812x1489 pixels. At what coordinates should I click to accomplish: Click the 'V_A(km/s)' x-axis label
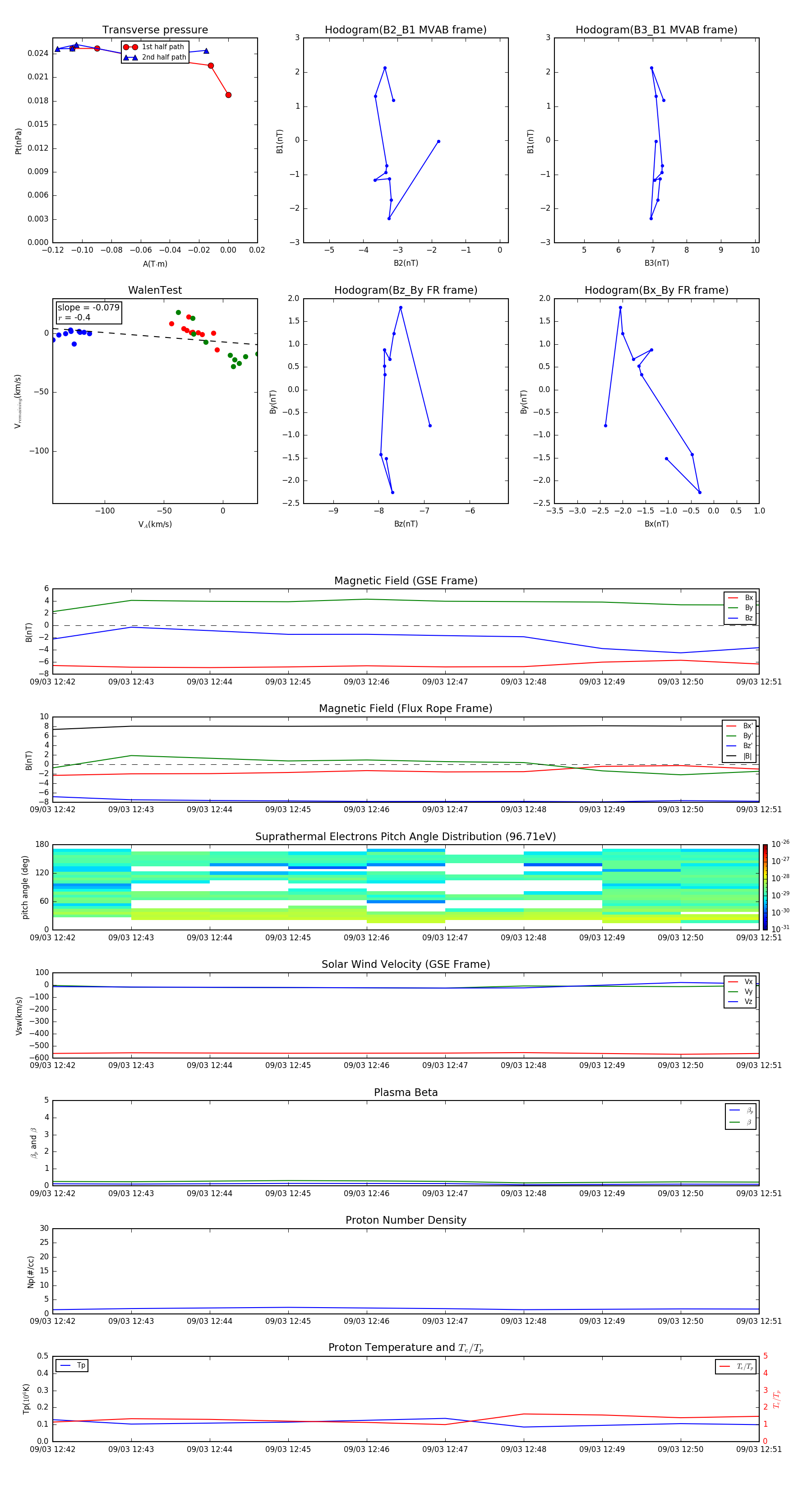tap(155, 524)
